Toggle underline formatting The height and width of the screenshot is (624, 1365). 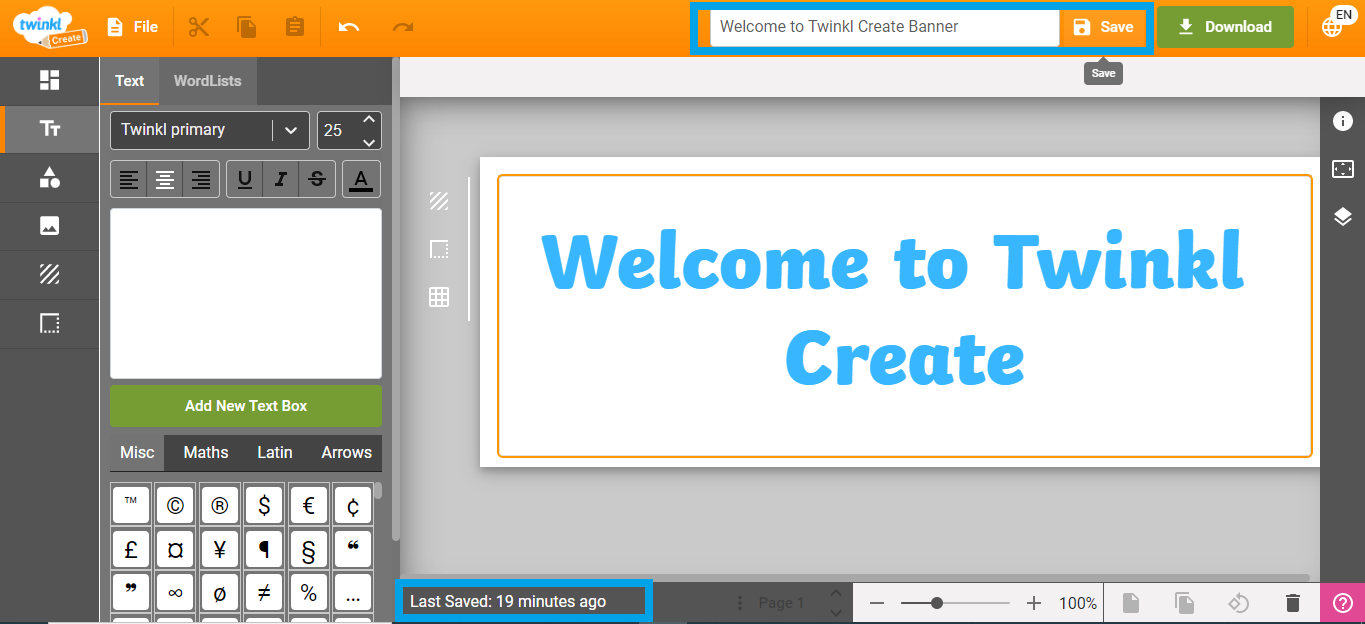point(245,179)
